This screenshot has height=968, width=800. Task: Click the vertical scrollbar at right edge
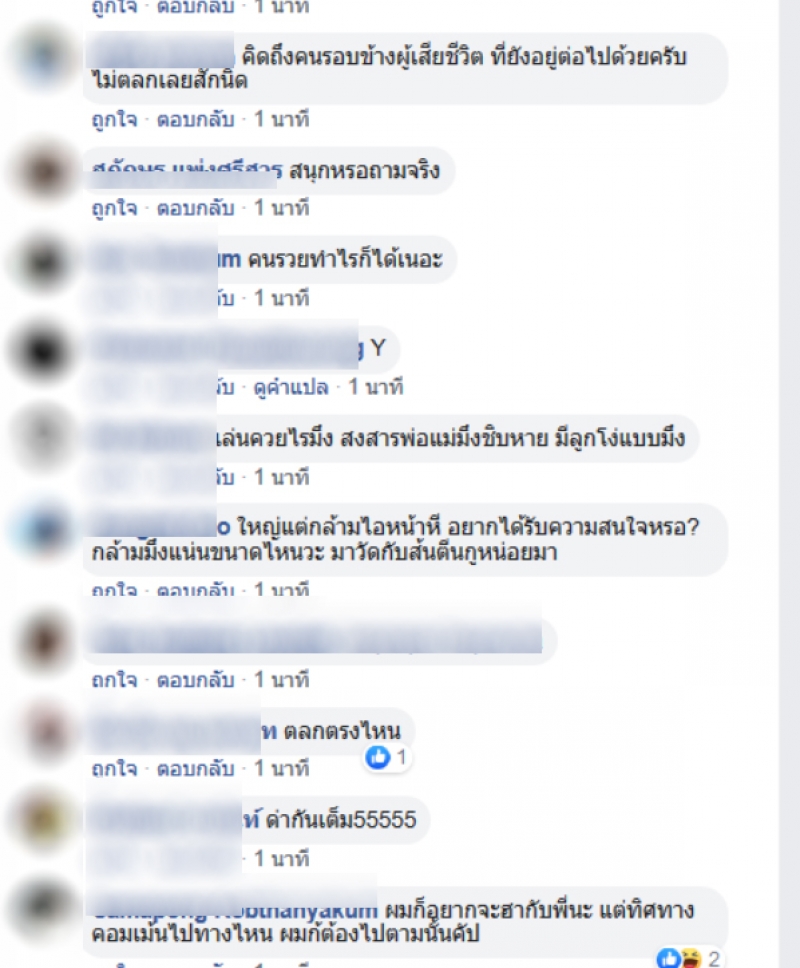pyautogui.click(x=790, y=484)
